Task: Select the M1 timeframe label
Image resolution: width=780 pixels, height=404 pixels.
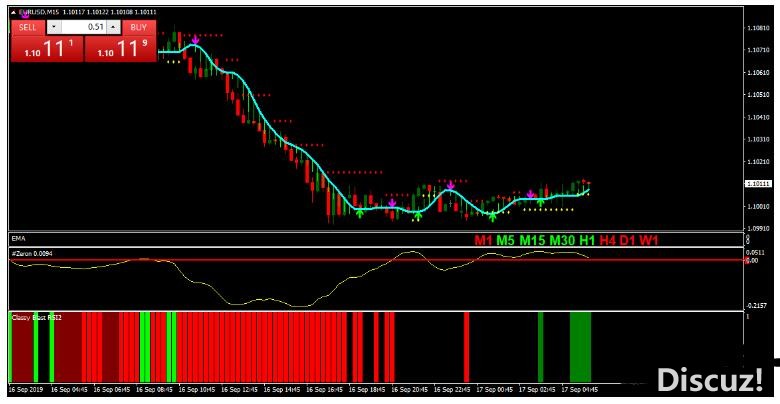Action: click(x=484, y=240)
